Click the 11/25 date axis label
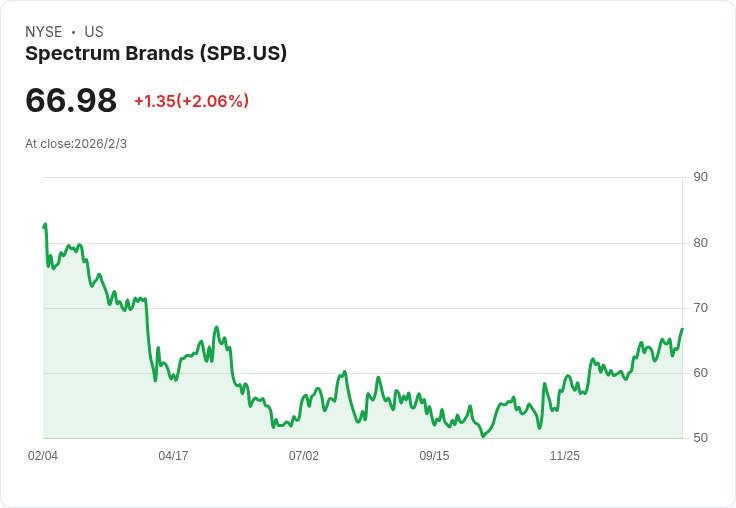The width and height of the screenshot is (736, 508). click(x=565, y=455)
